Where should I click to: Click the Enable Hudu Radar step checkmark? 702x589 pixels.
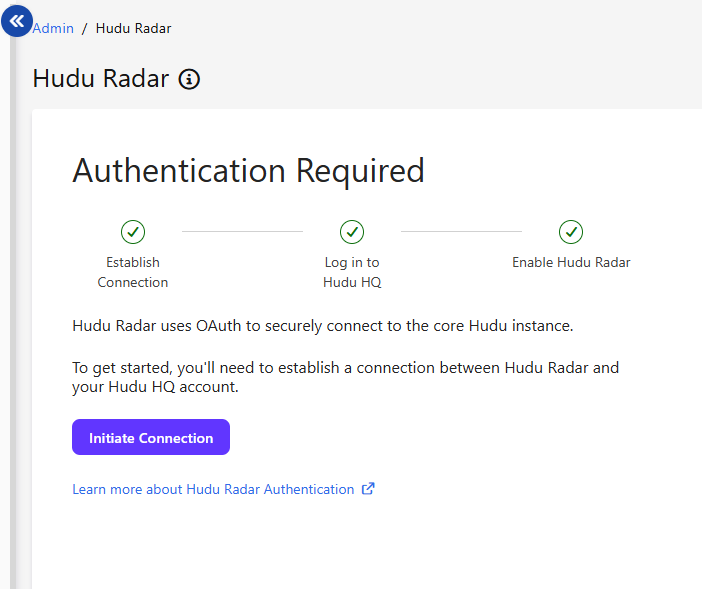571,232
